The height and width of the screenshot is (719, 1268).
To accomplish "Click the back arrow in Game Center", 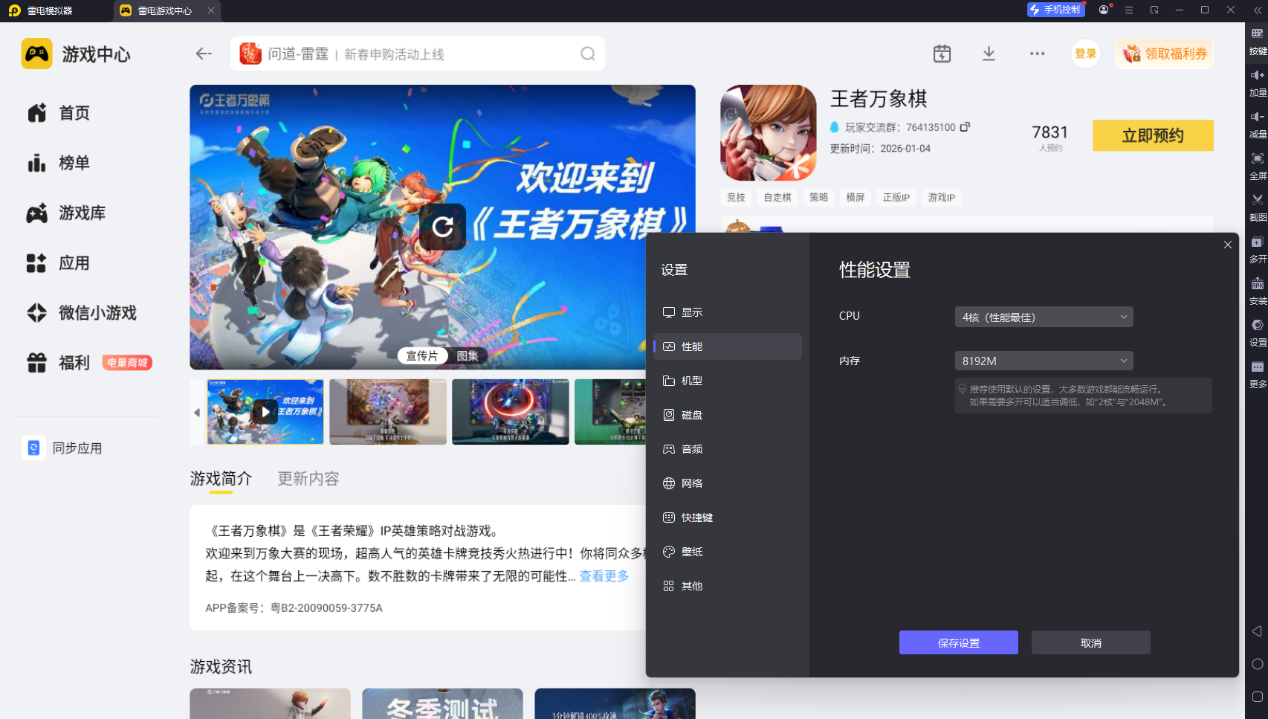I will [x=204, y=54].
